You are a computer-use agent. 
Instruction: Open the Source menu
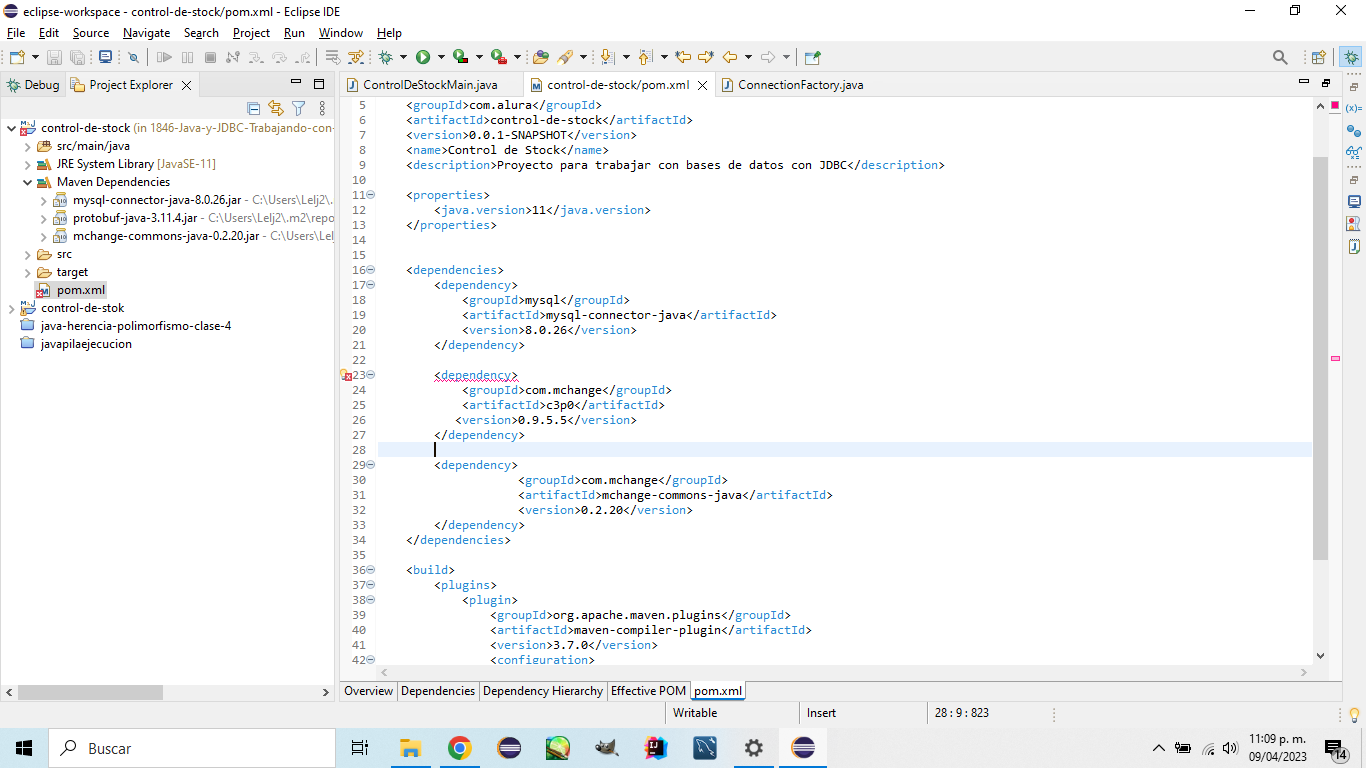91,33
